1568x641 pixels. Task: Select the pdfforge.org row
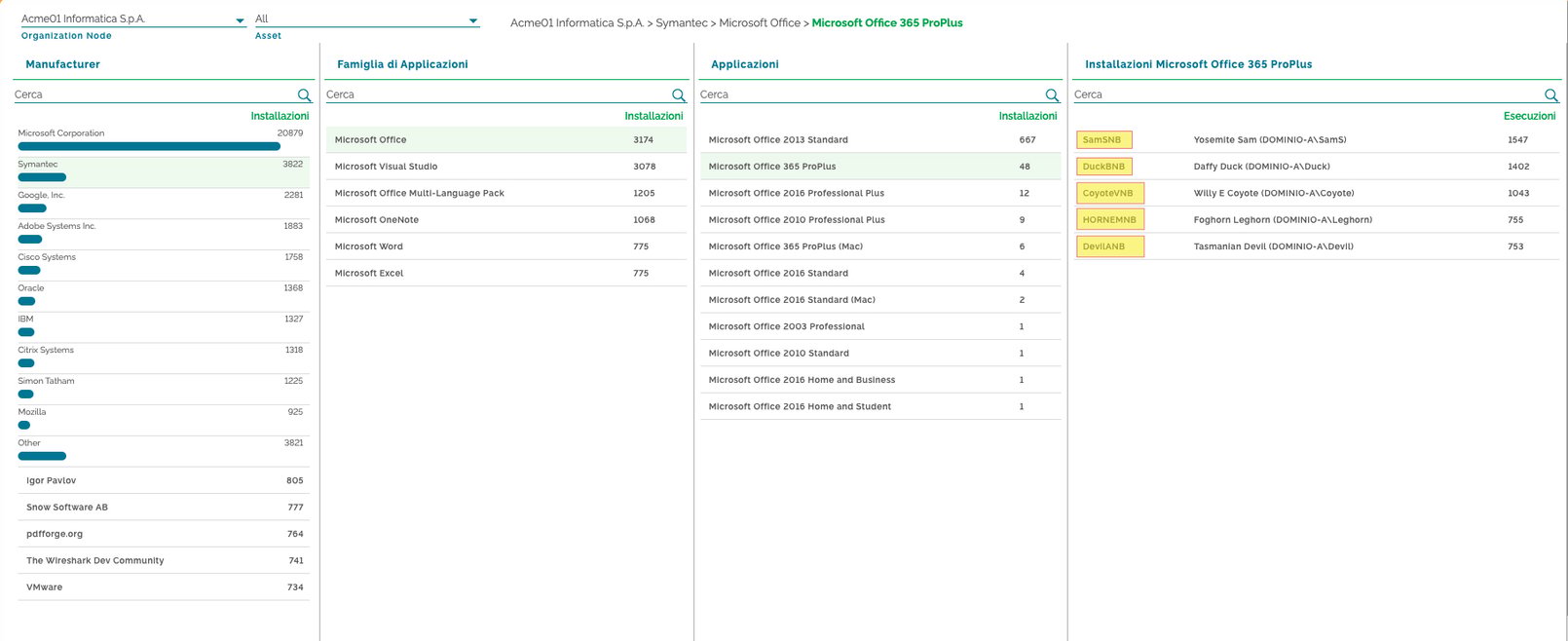pyautogui.click(x=164, y=534)
